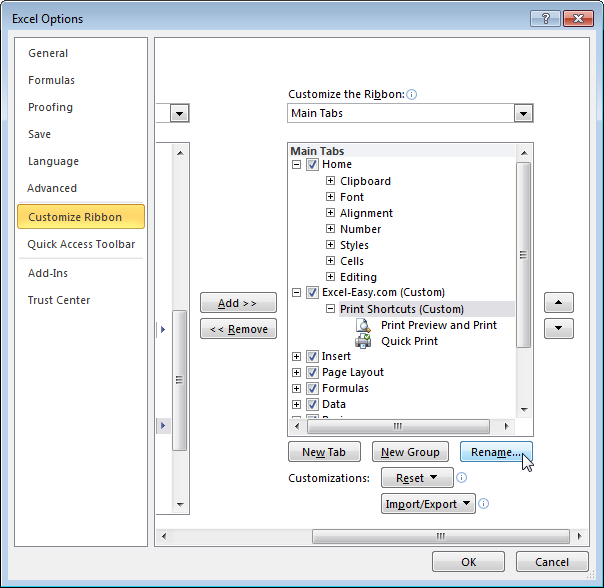Screen dimensions: 604x588
Task: Collapse the Home tab tree node
Action: [296, 165]
